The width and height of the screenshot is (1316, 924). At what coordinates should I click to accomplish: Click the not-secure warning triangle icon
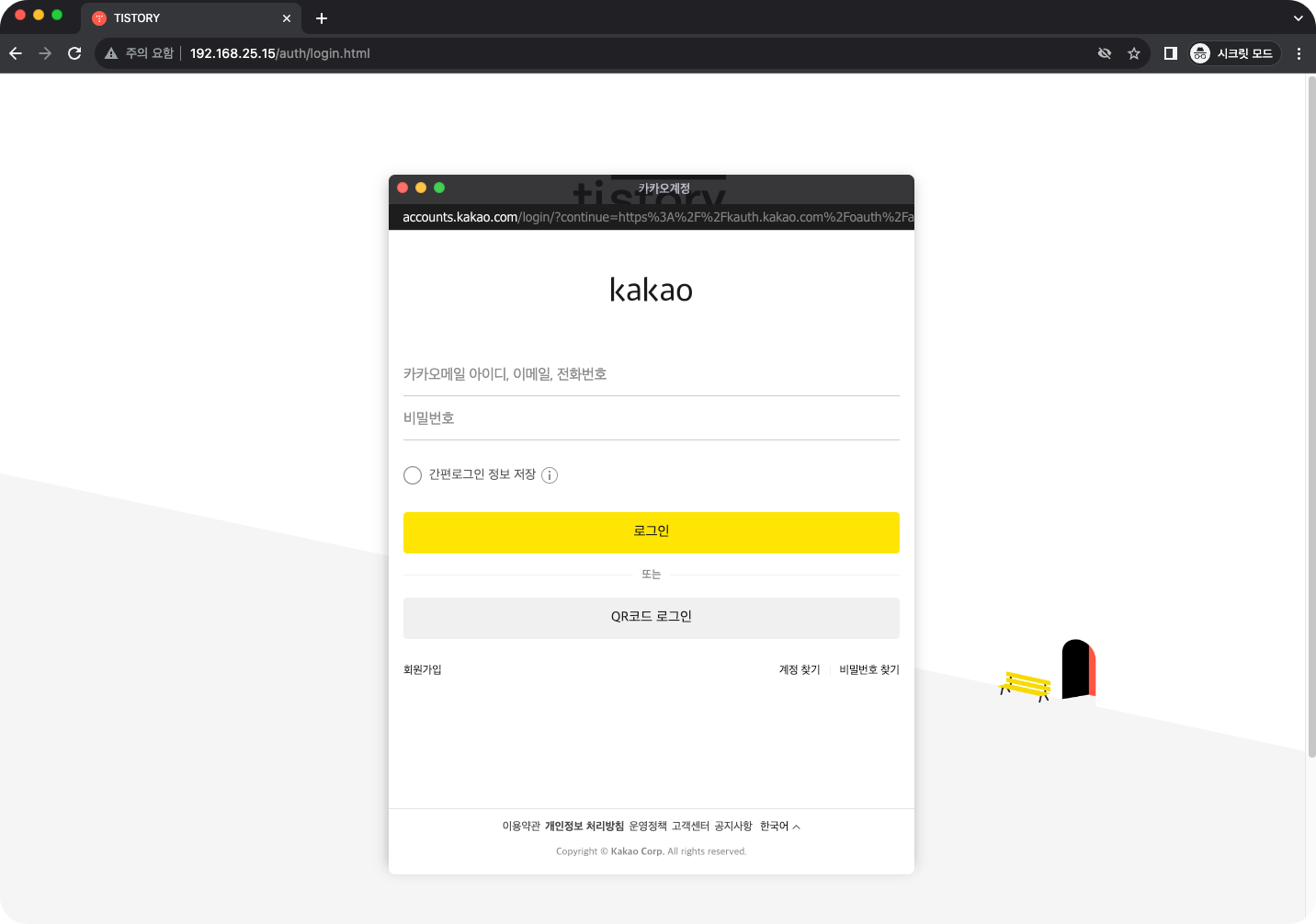click(111, 53)
